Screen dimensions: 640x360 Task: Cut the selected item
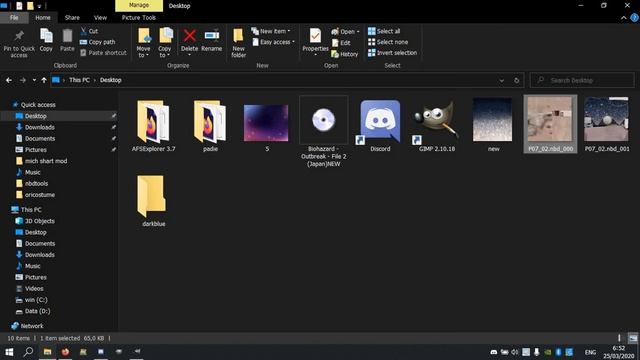(x=89, y=31)
